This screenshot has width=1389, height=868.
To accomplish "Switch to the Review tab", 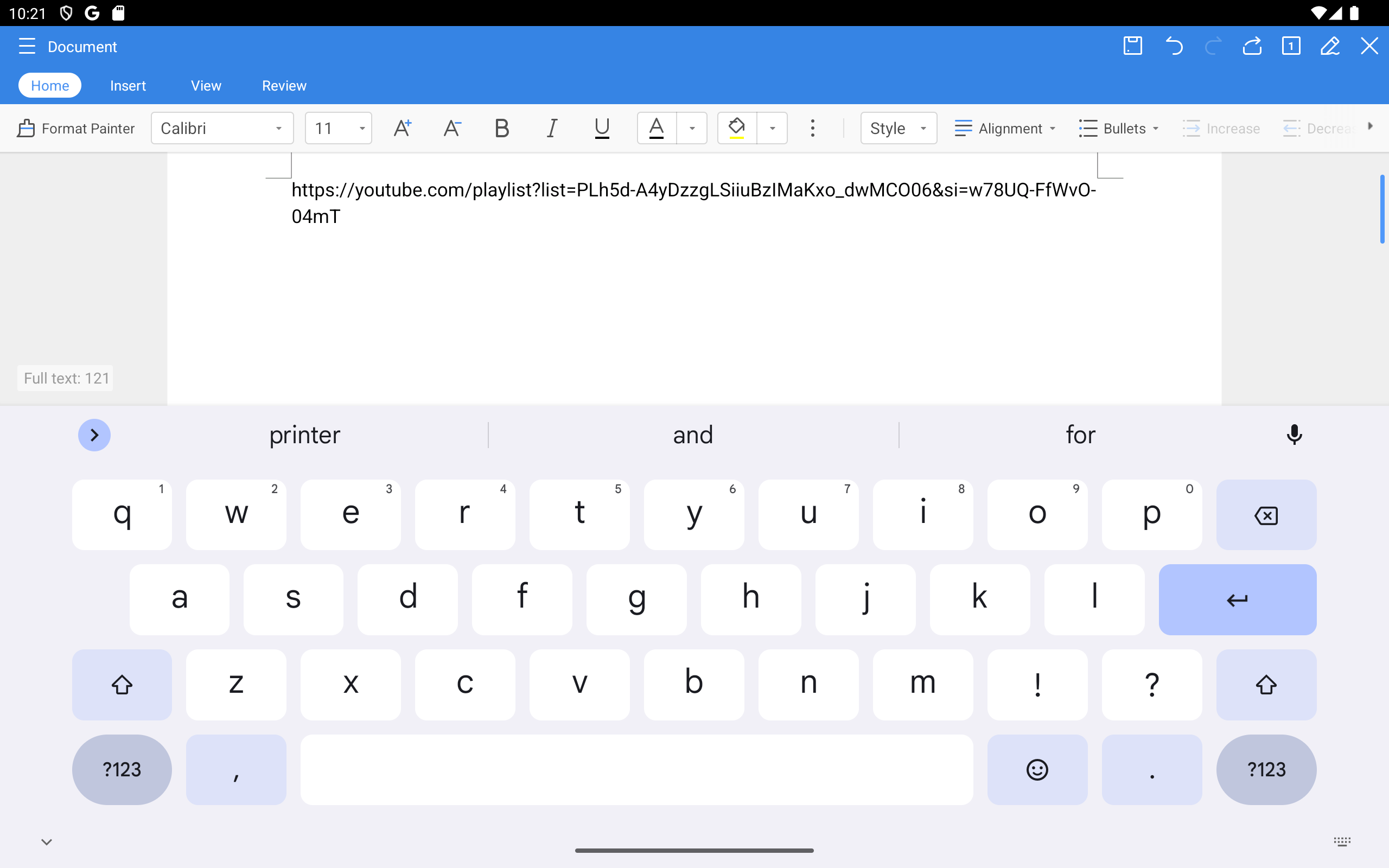I will tap(284, 86).
